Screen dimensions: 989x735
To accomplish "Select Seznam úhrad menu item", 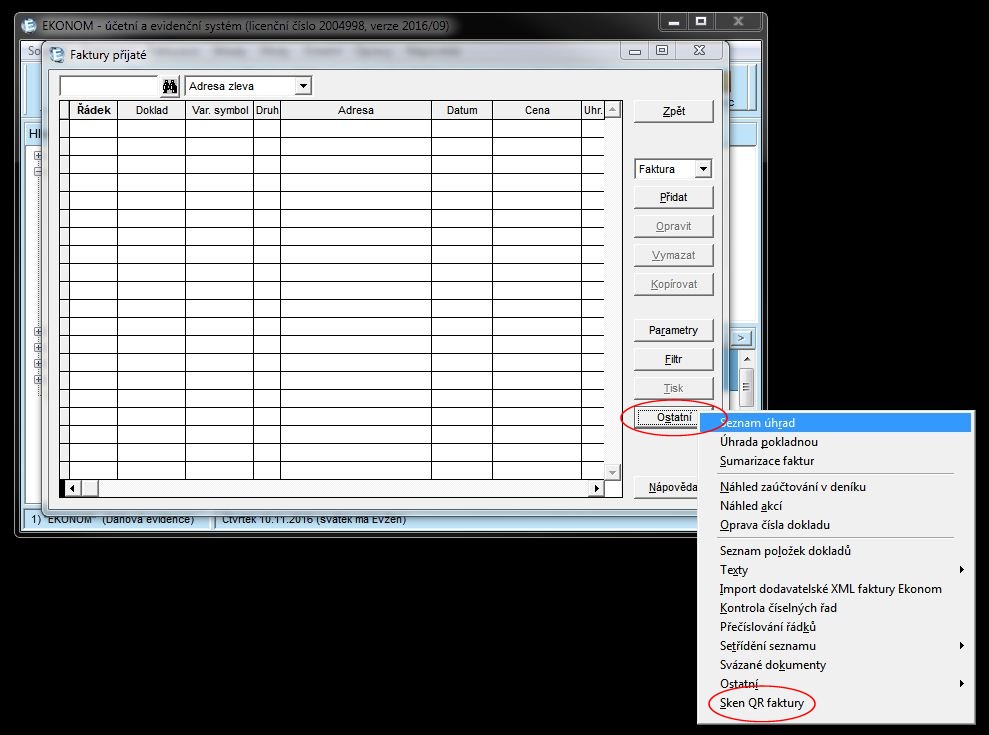I will (x=836, y=423).
